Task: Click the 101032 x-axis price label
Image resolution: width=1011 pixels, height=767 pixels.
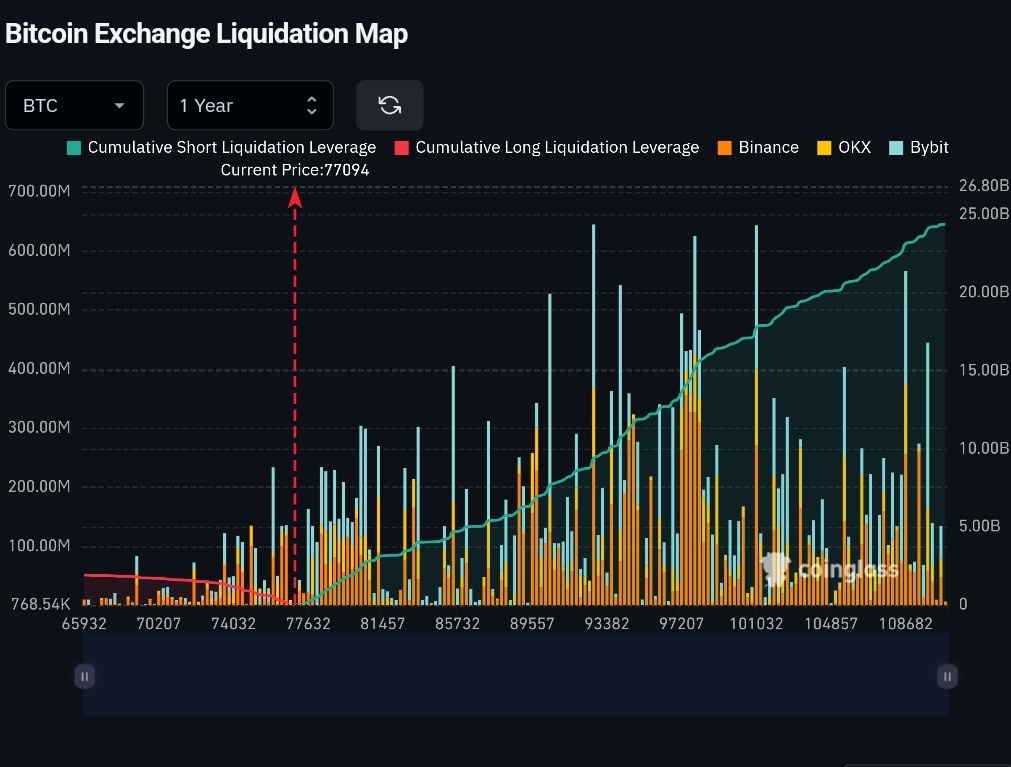Action: tap(756, 623)
